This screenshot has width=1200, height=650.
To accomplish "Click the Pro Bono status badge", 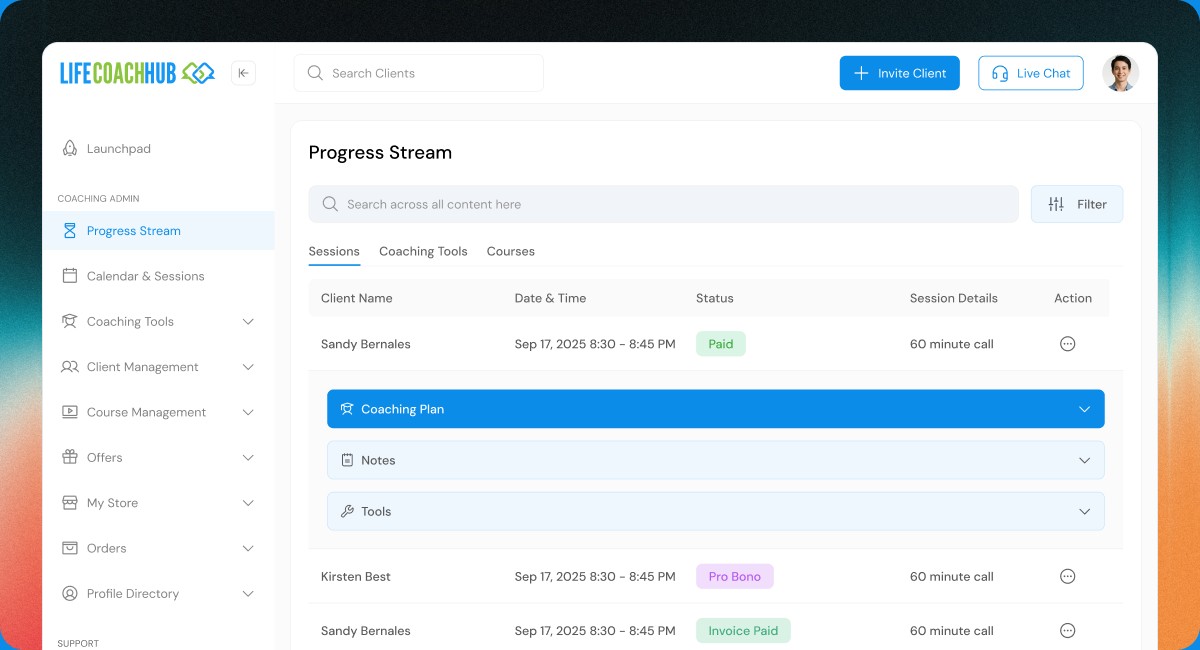I will [735, 577].
